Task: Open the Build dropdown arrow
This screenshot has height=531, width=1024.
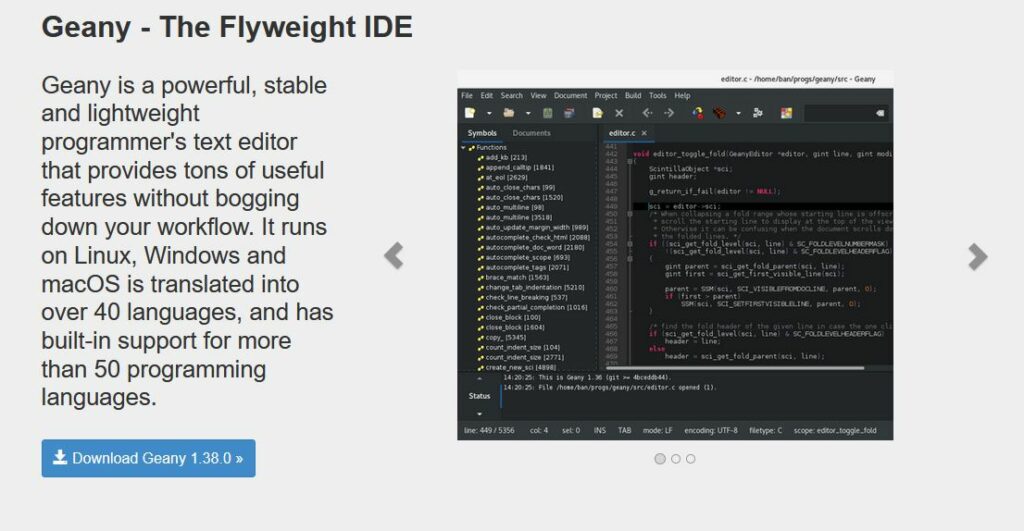Action: [739, 114]
